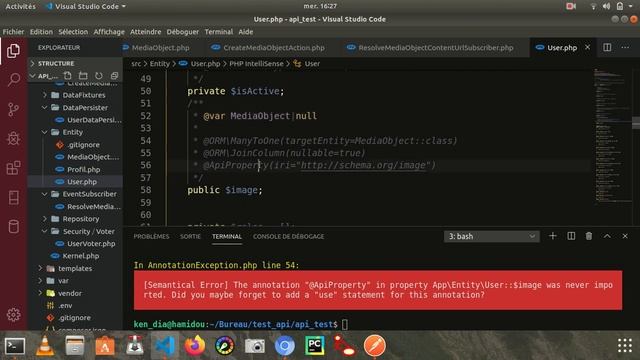Viewport: 640px width, 360px height.
Task: Open the Extensions view
Action: (x=13, y=168)
